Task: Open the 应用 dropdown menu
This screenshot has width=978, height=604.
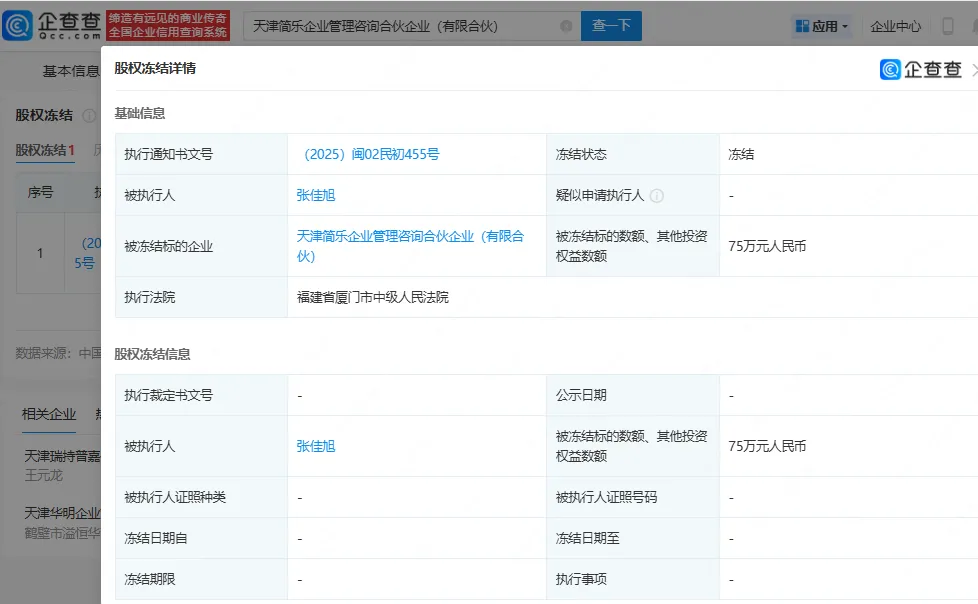Action: point(822,27)
